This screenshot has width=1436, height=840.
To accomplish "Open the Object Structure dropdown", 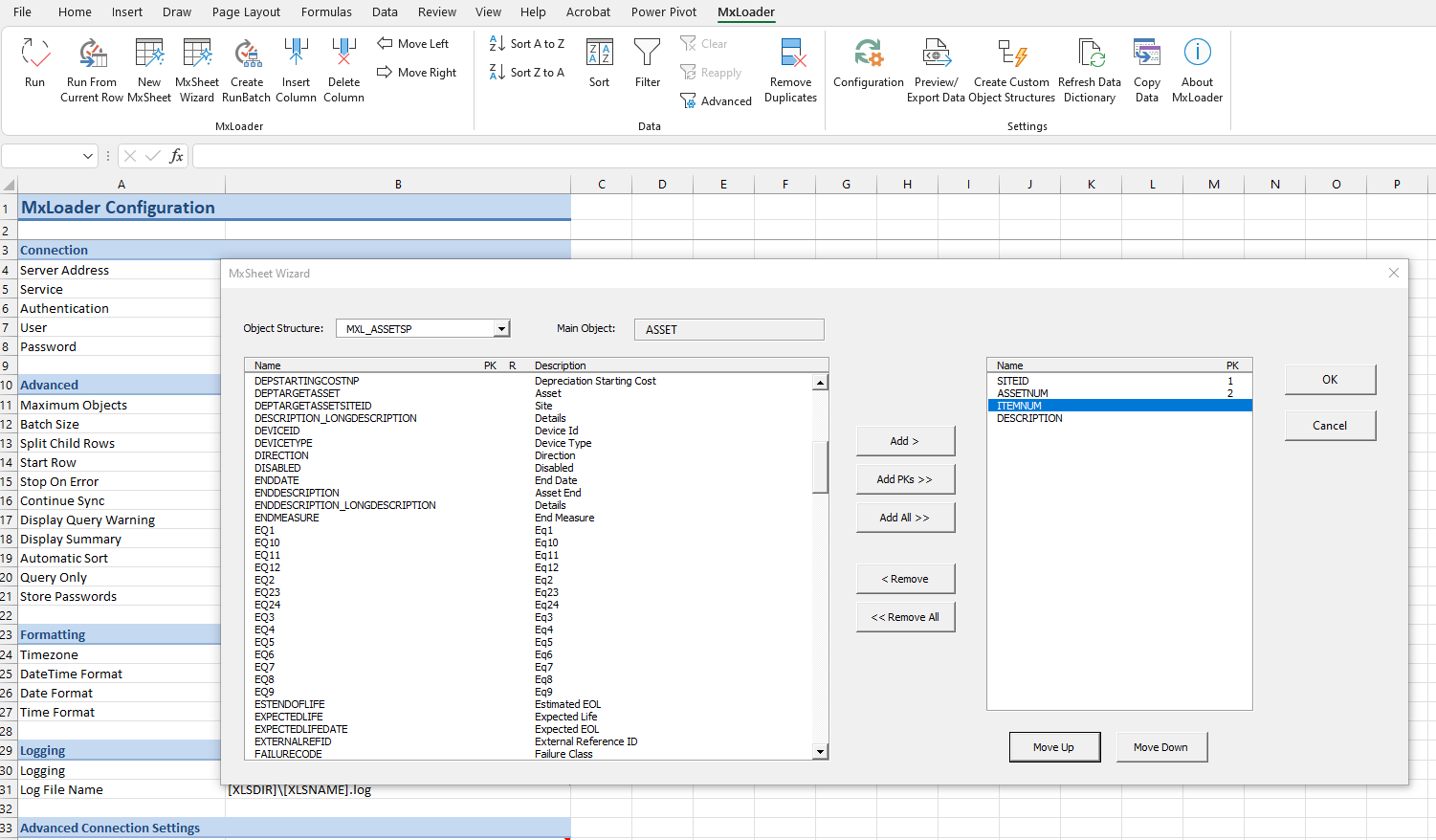I will click(x=501, y=329).
